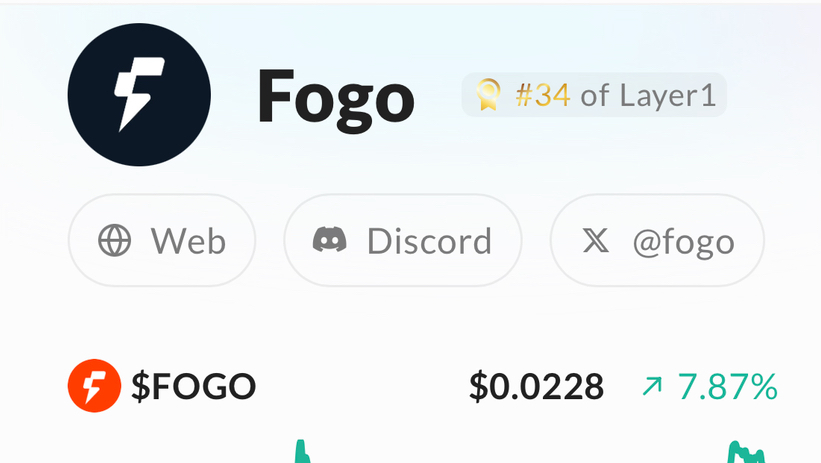The width and height of the screenshot is (821, 463).
Task: Click the 7.87% price change
Action: 728,387
